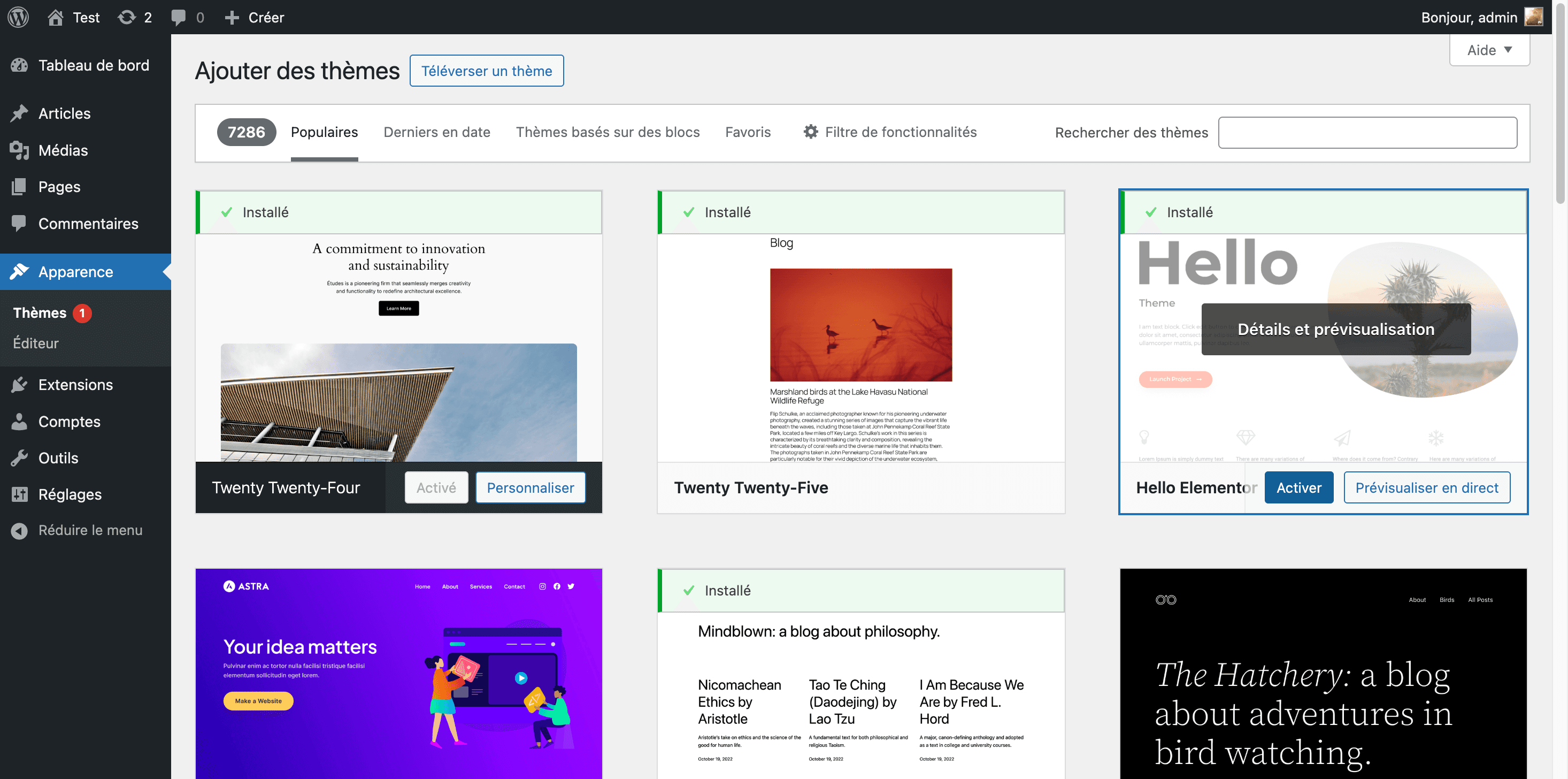
Task: Click the Articles pin icon
Action: click(19, 113)
